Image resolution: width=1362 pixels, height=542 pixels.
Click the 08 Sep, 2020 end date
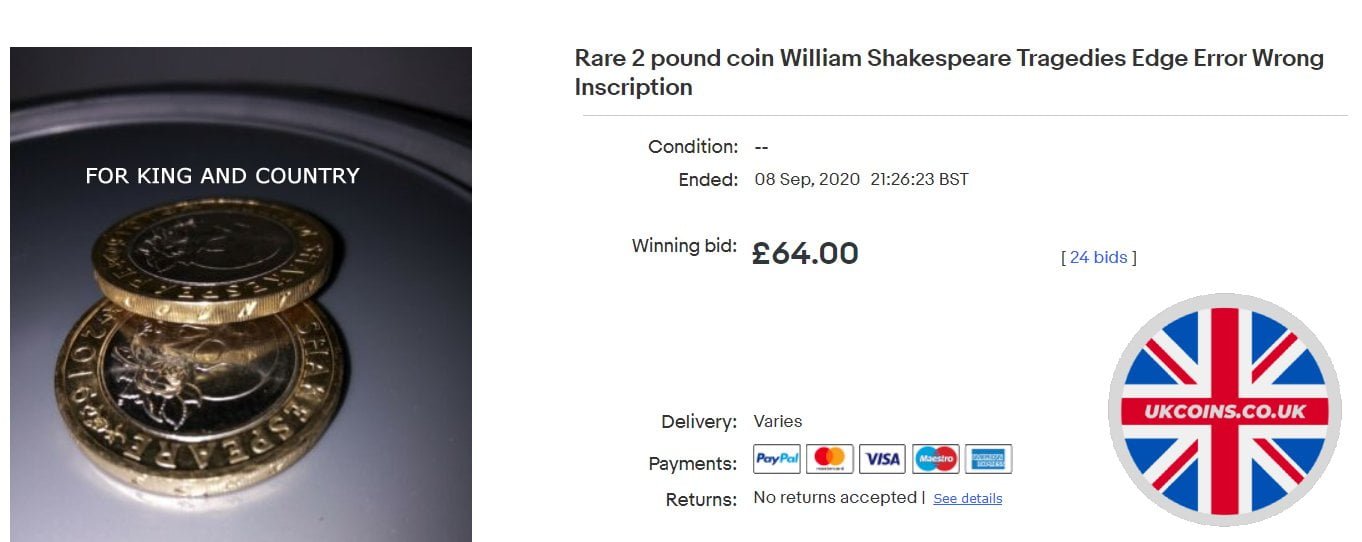pos(807,180)
